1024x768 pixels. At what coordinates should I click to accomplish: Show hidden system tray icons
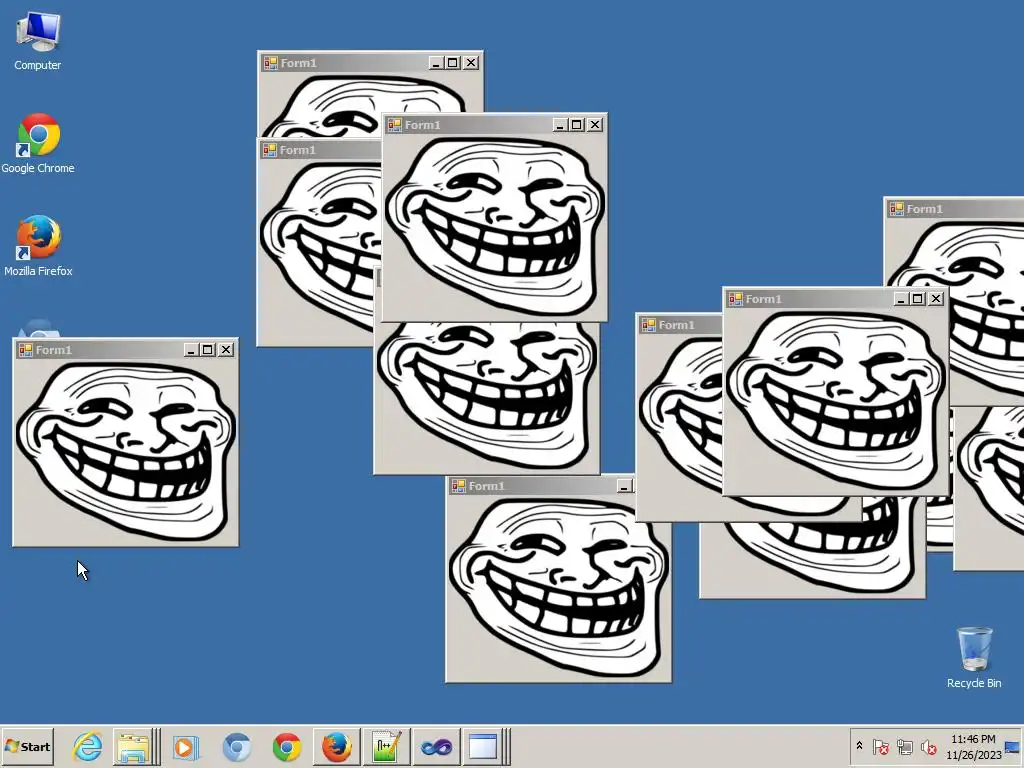point(859,746)
